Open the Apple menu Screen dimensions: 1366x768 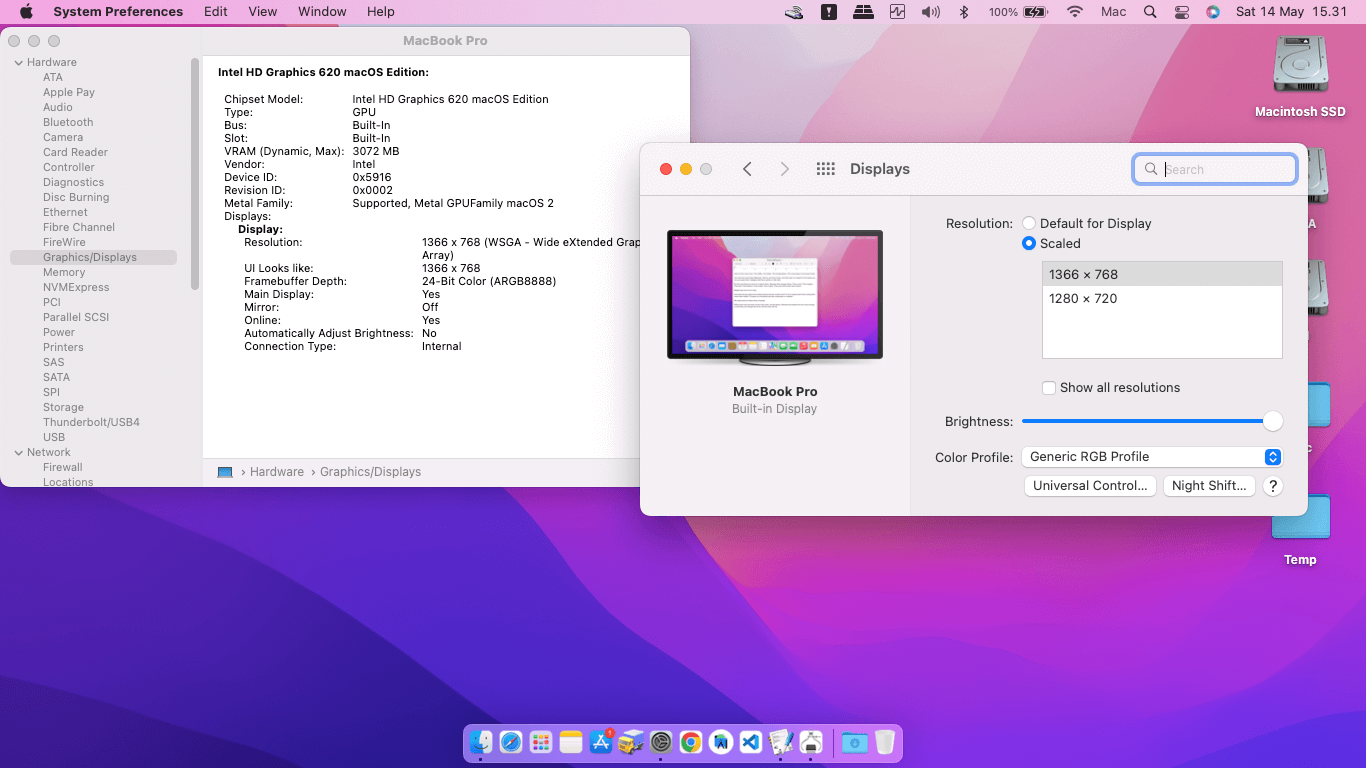point(26,12)
